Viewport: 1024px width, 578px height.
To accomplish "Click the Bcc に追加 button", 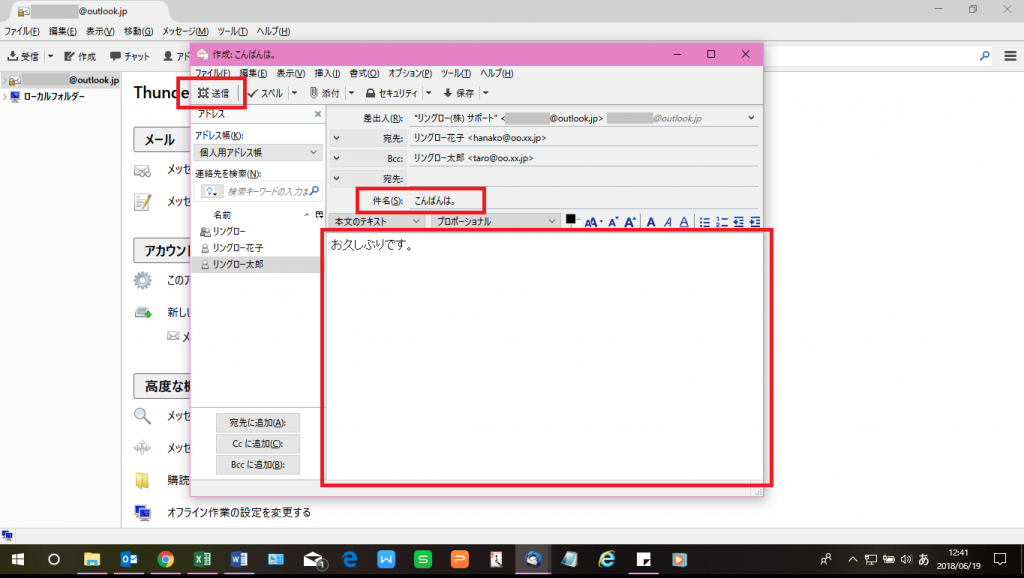I will coord(258,464).
